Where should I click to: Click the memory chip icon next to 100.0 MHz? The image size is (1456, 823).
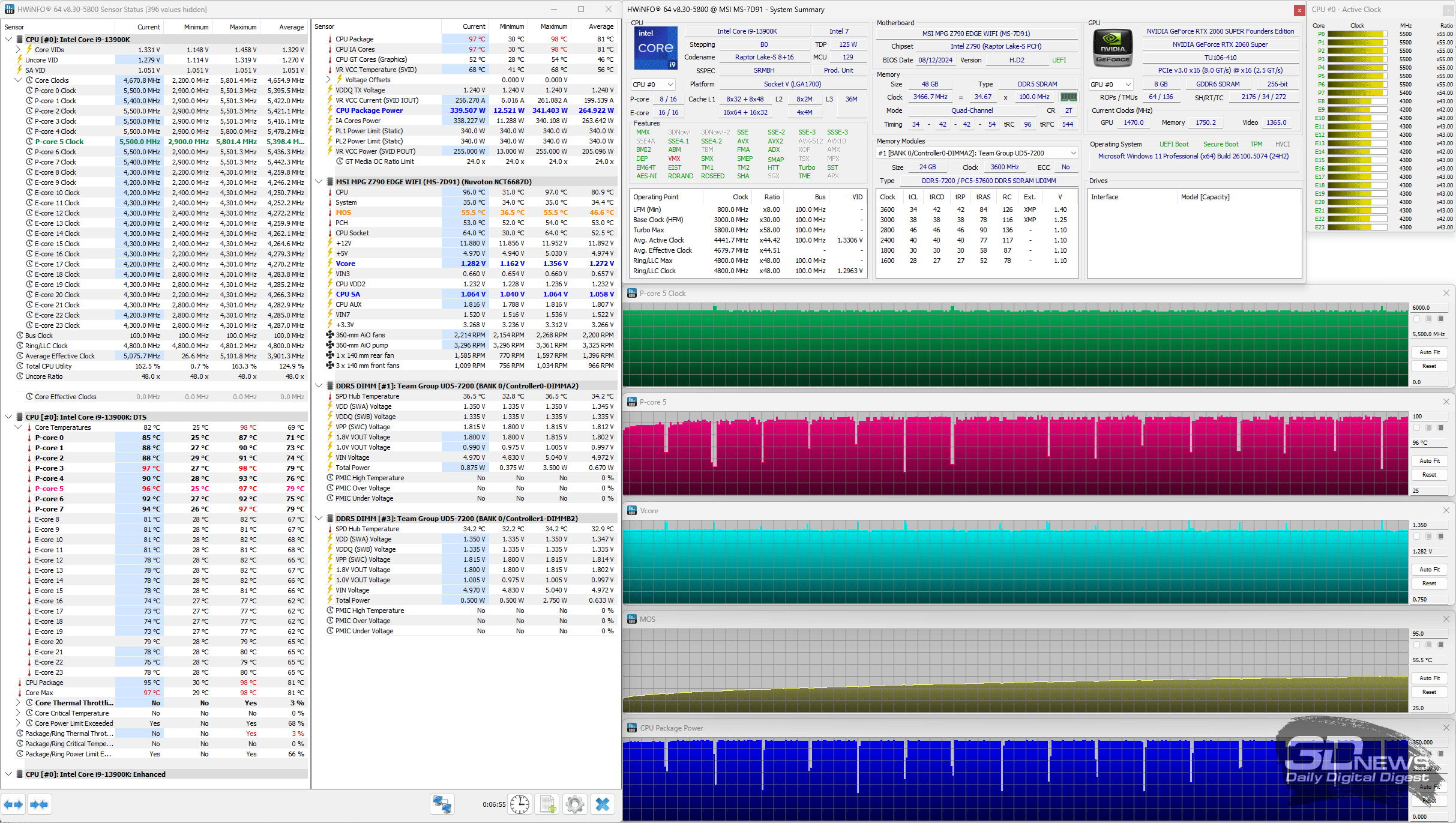click(1068, 97)
